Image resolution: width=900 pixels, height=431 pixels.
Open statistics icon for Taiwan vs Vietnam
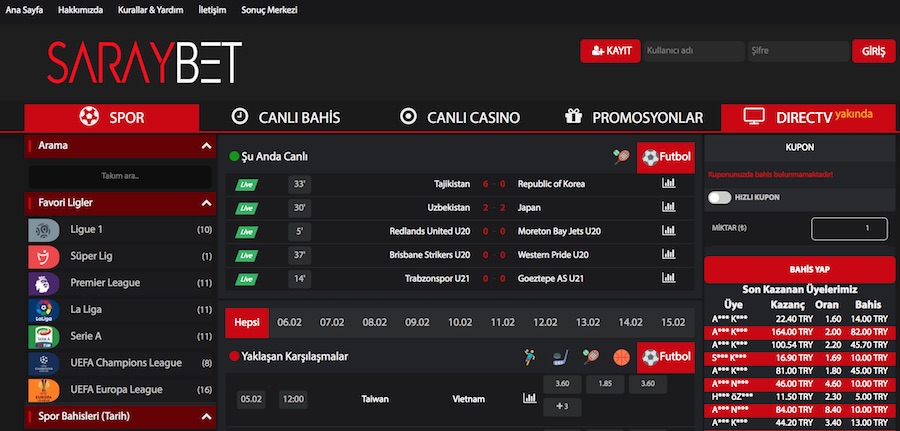click(529, 398)
